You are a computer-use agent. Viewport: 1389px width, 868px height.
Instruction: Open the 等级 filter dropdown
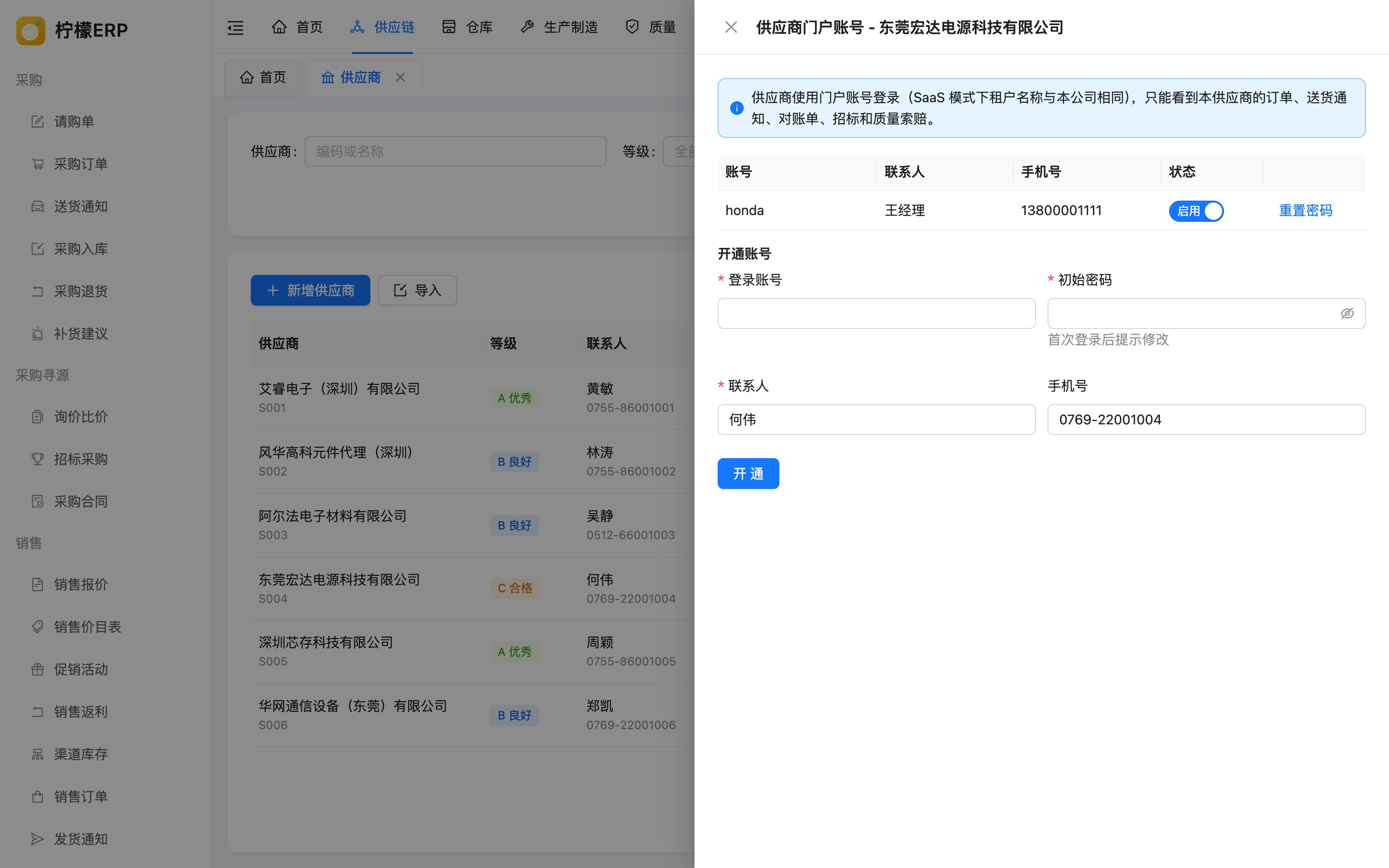point(679,151)
